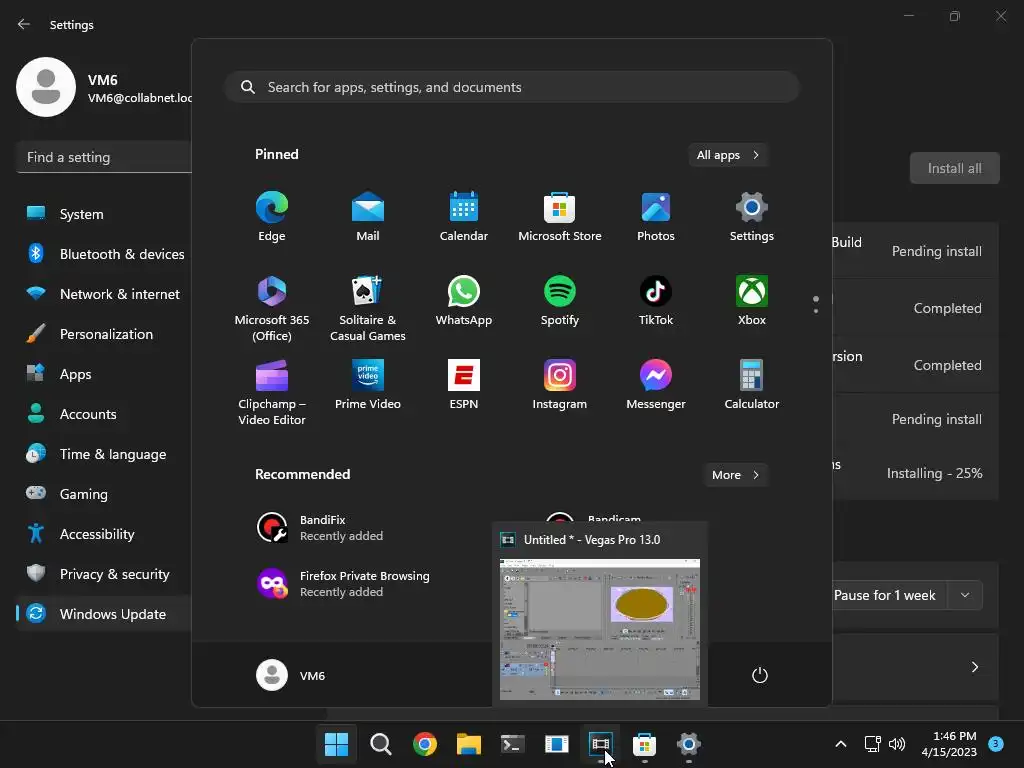
Task: Open the Spotify app
Action: [560, 301]
